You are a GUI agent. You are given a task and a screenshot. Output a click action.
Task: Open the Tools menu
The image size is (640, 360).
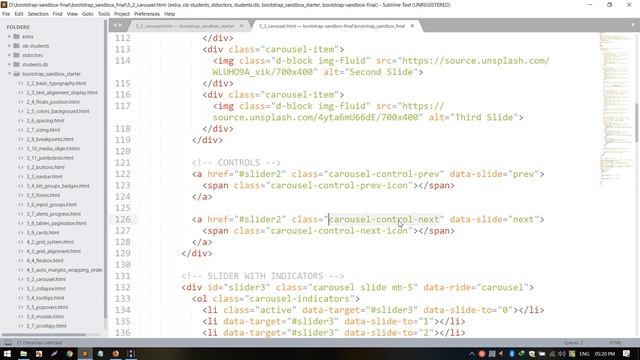coord(104,14)
